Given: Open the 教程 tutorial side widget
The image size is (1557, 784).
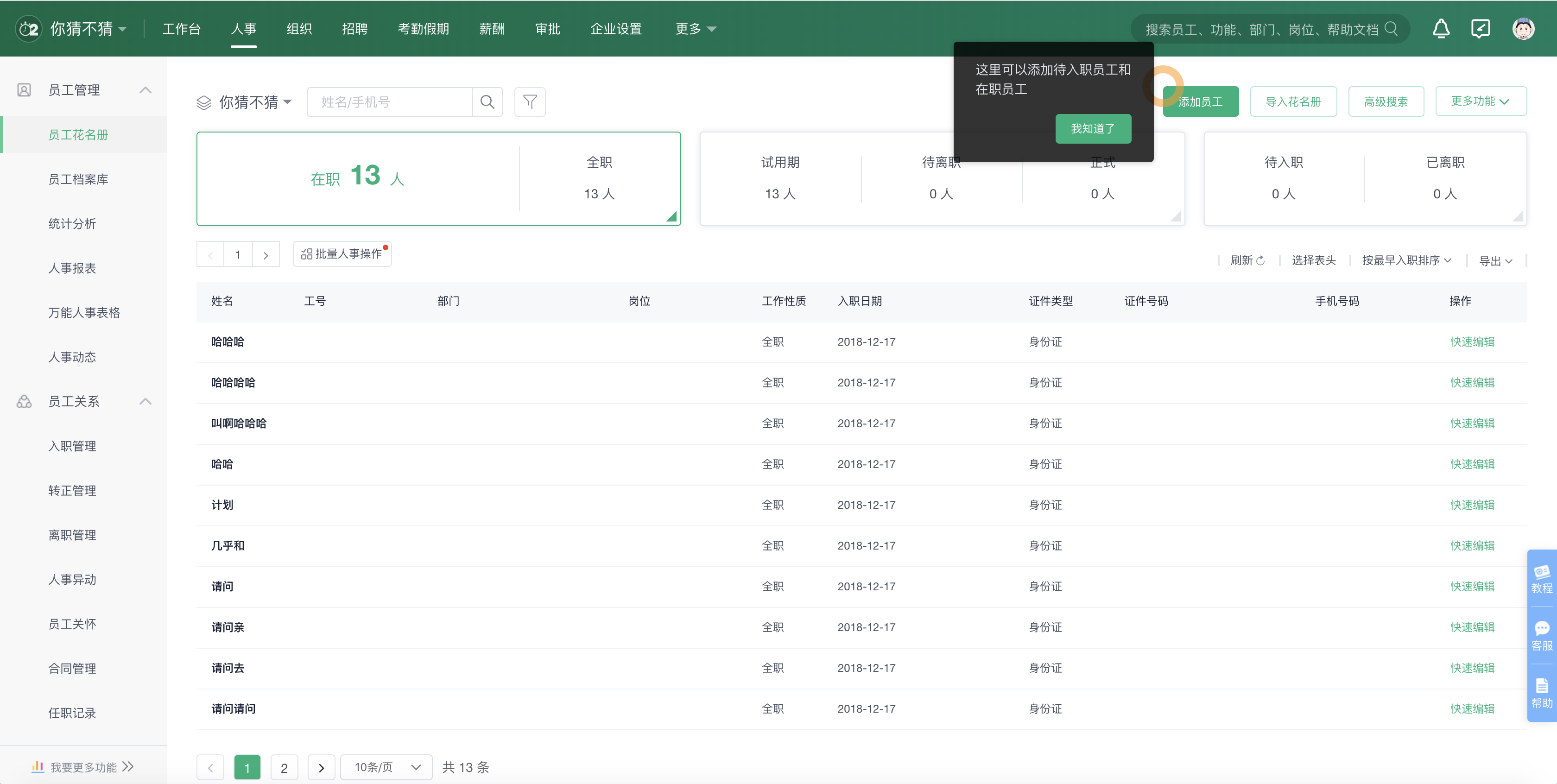Looking at the screenshot, I should [x=1541, y=578].
